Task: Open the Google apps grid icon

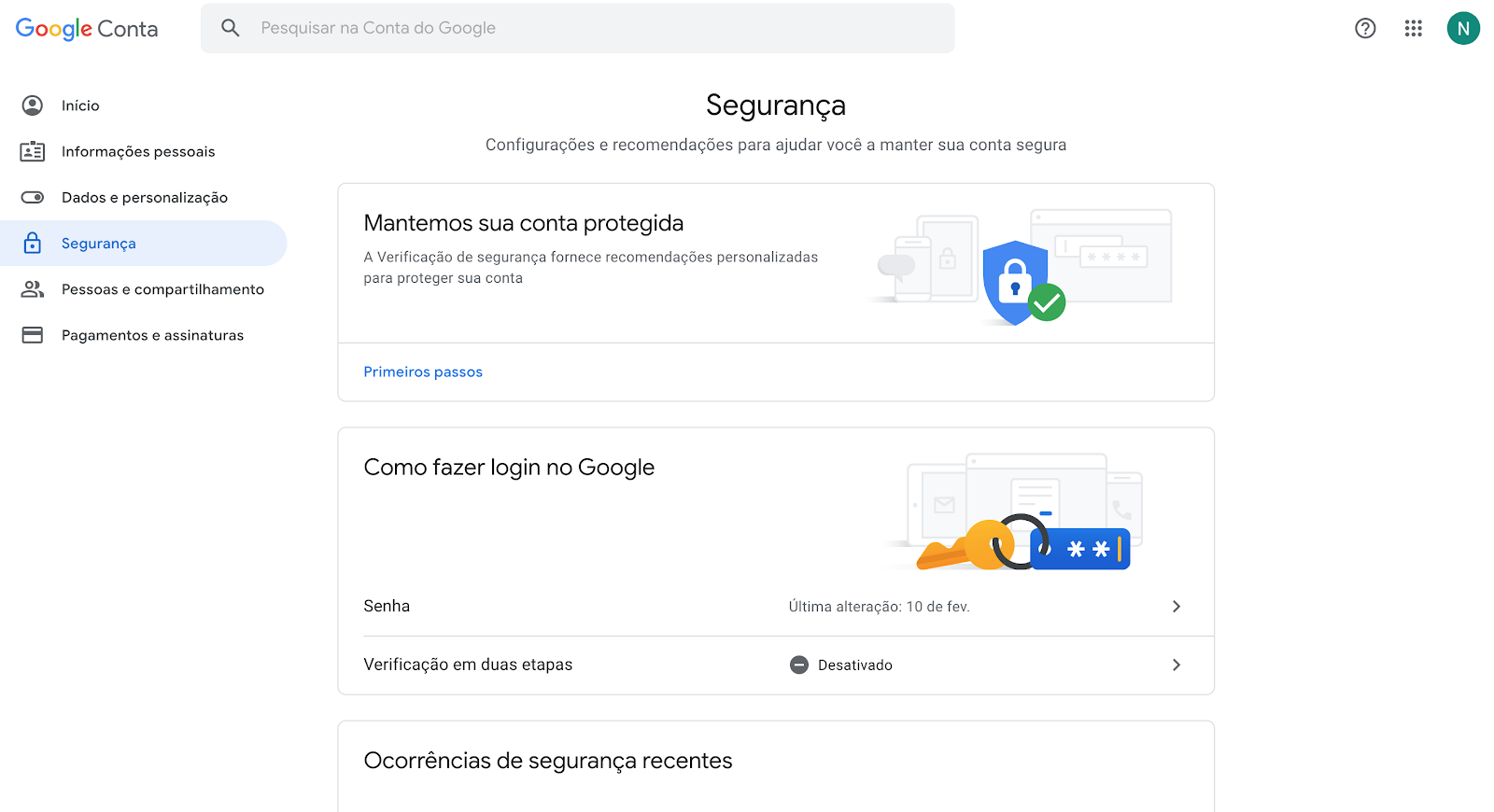Action: coord(1414,28)
